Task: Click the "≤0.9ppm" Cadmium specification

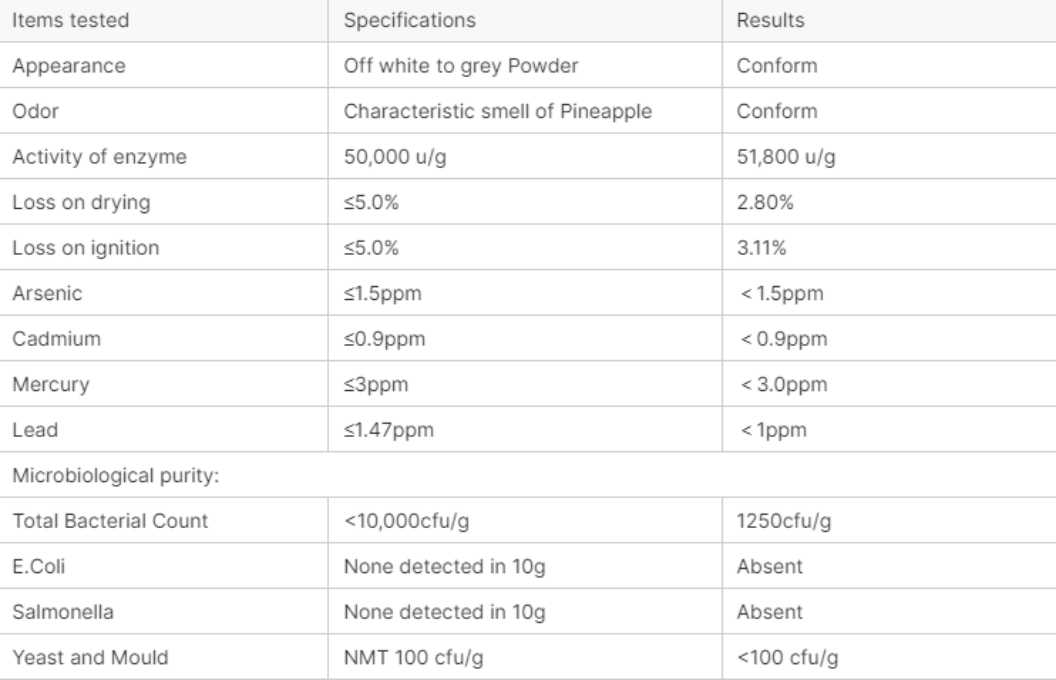Action: pyautogui.click(x=384, y=339)
